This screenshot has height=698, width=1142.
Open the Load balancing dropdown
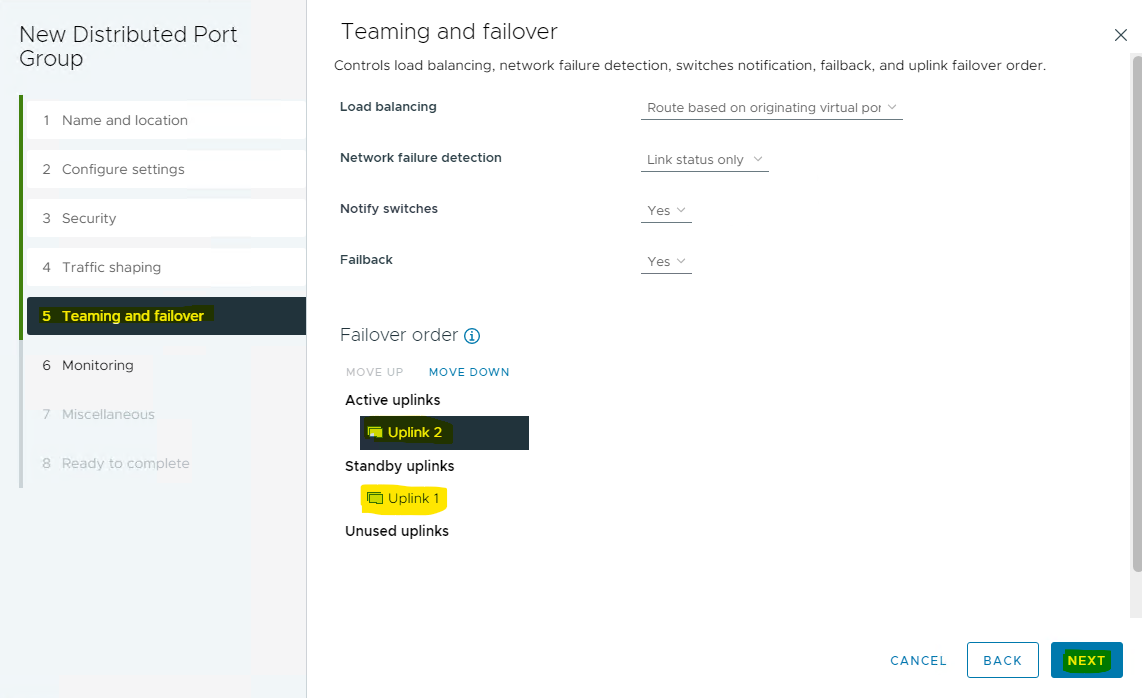click(x=771, y=108)
